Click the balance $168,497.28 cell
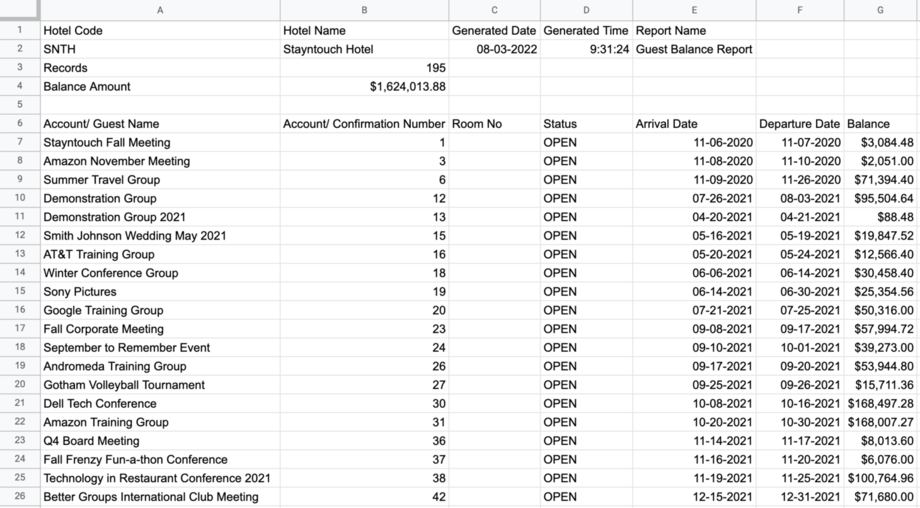The height and width of the screenshot is (508, 920). [x=880, y=404]
